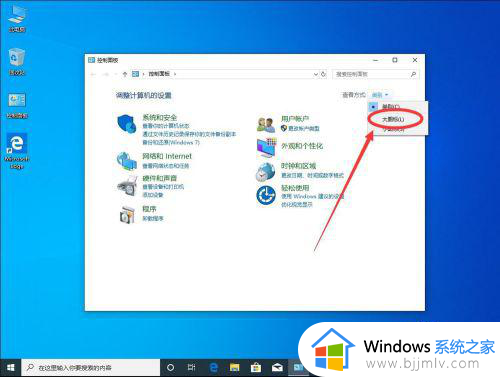Expand chevron before 控制面板 breadcrumb
Image resolution: width=500 pixels, height=377 pixels.
pos(144,74)
